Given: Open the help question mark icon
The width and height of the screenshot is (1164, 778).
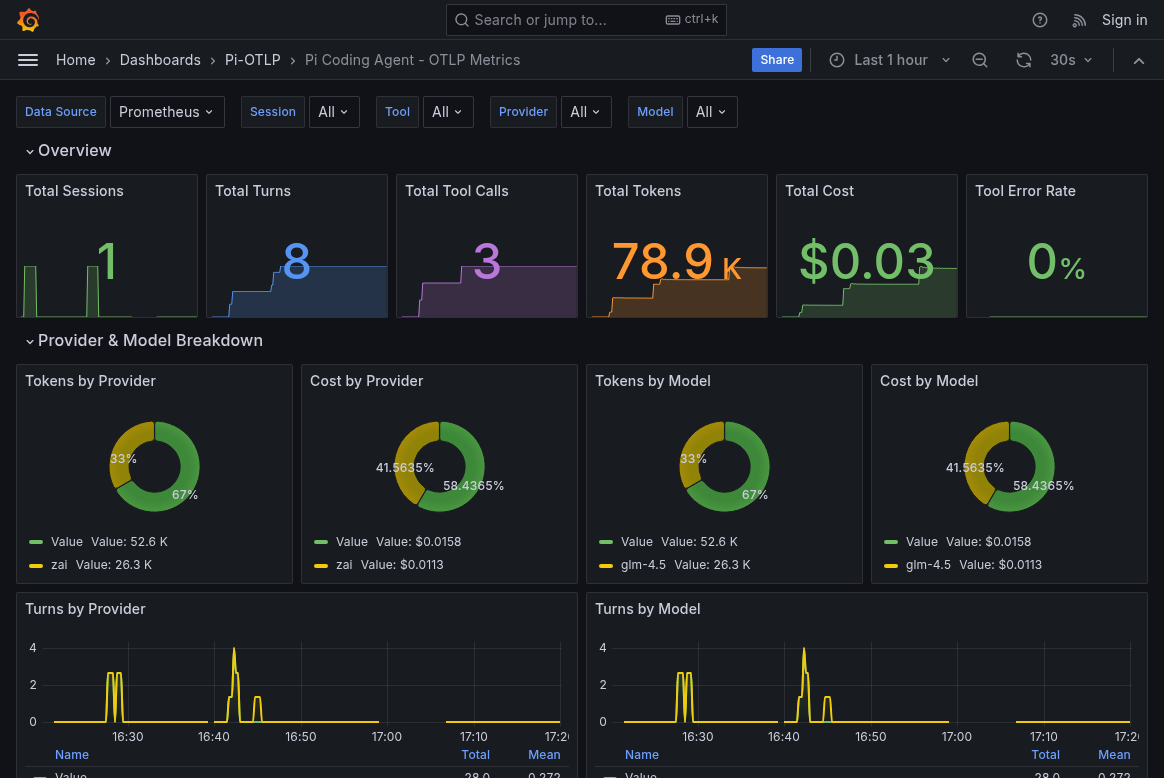Looking at the screenshot, I should [x=1039, y=20].
